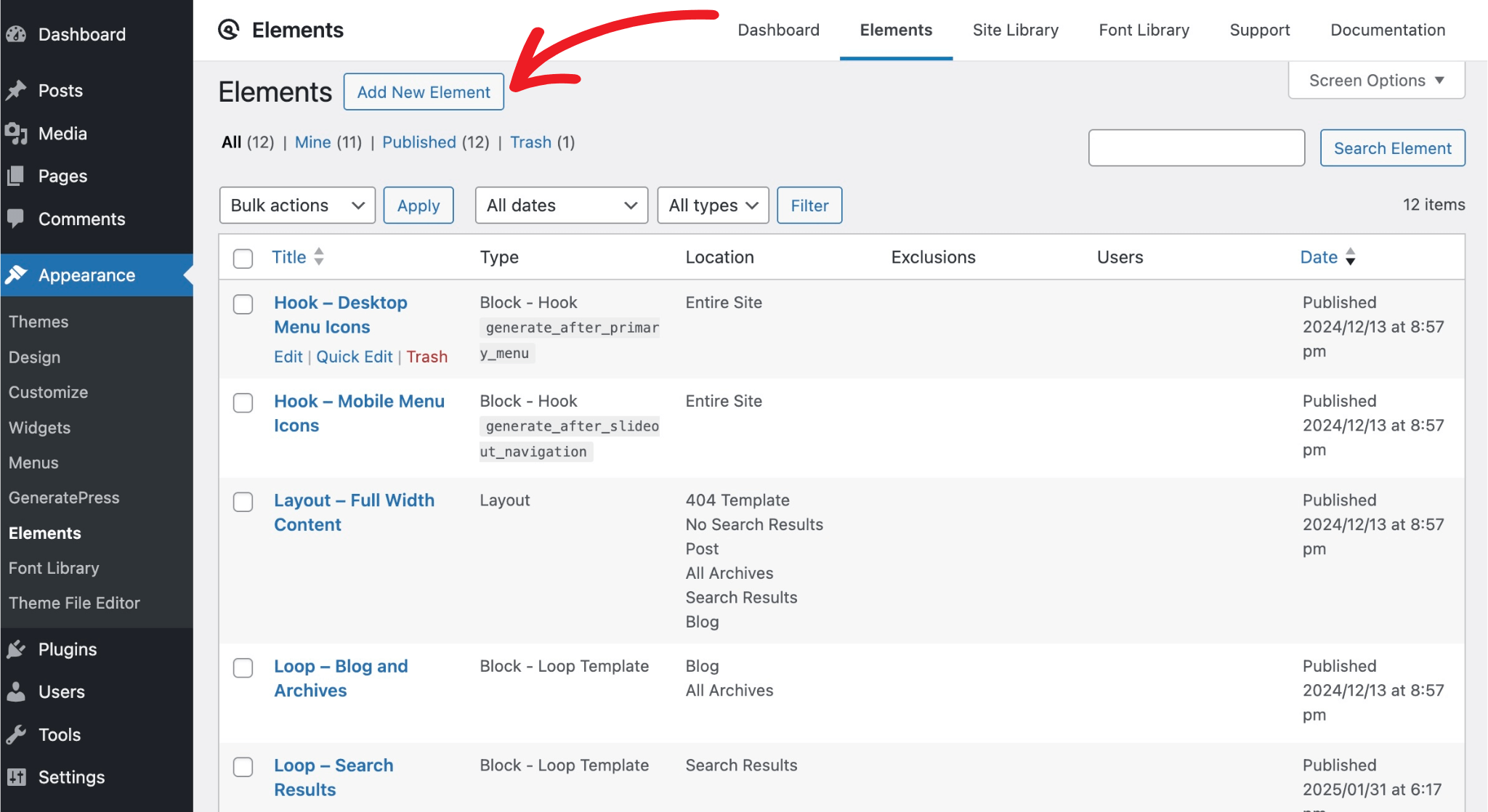This screenshot has width=1488, height=812.
Task: Click the Plugins plug icon
Action: pyautogui.click(x=16, y=649)
